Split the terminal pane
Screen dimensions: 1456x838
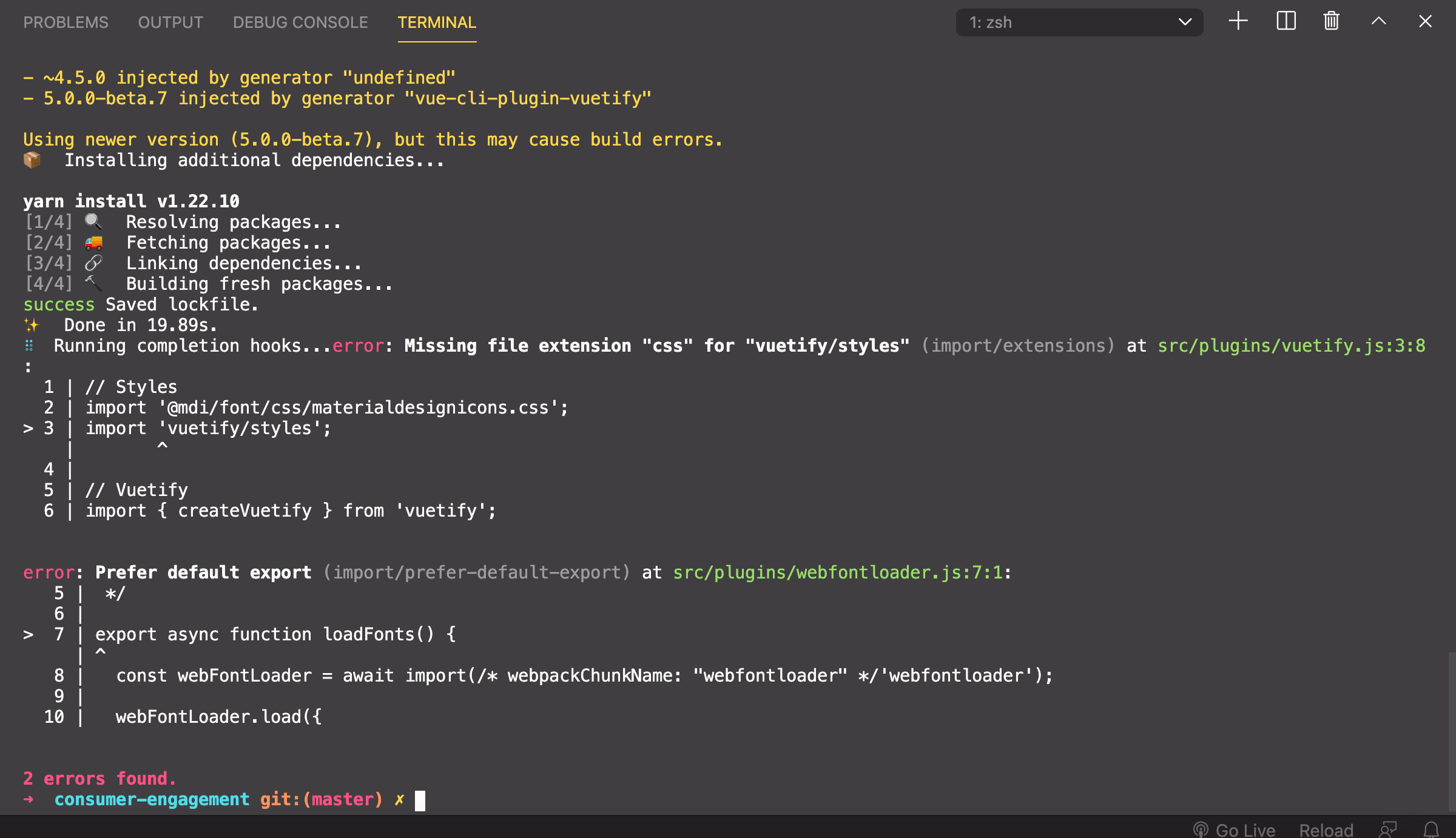click(1286, 22)
